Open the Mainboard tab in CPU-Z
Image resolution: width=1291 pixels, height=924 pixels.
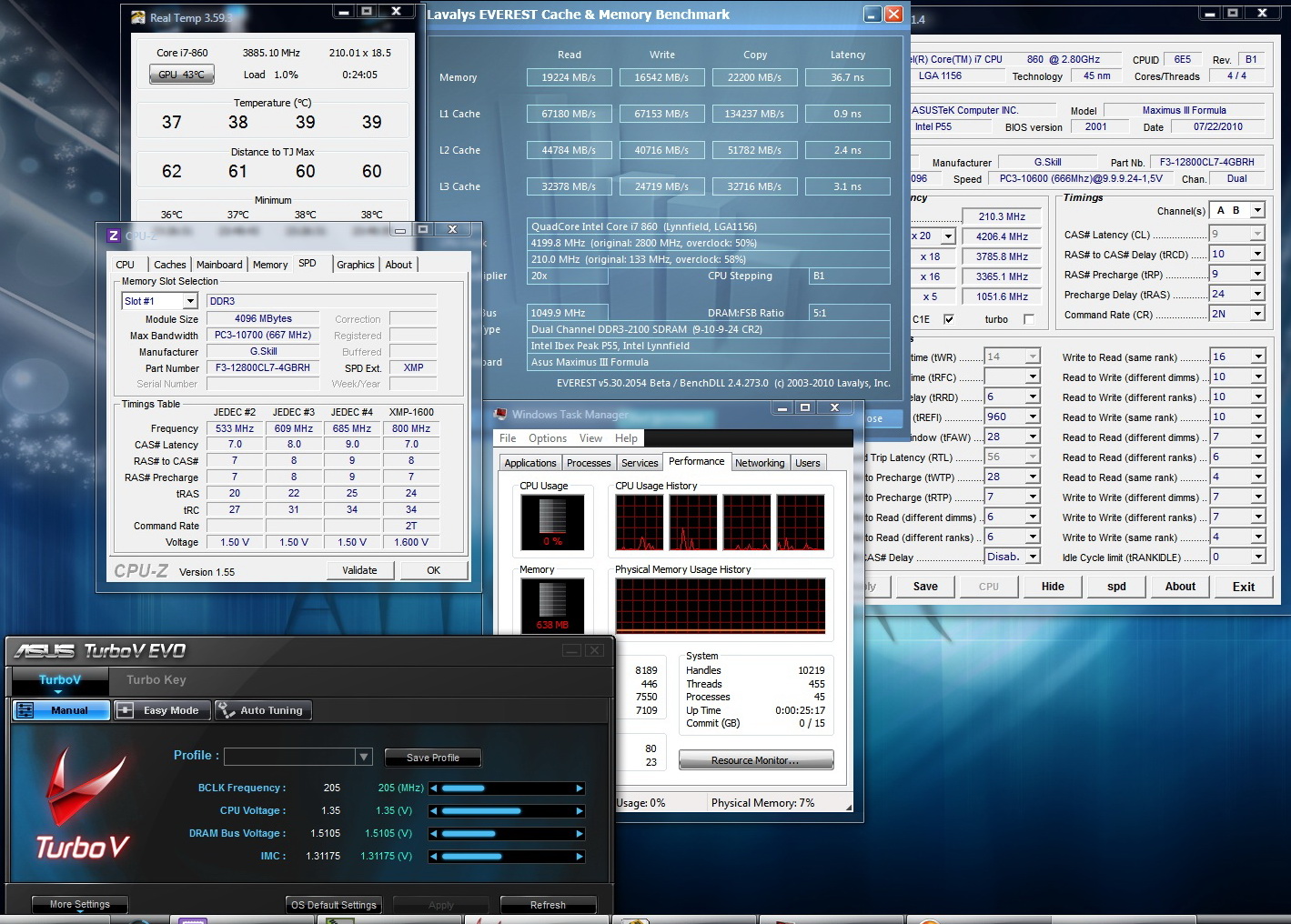point(219,265)
